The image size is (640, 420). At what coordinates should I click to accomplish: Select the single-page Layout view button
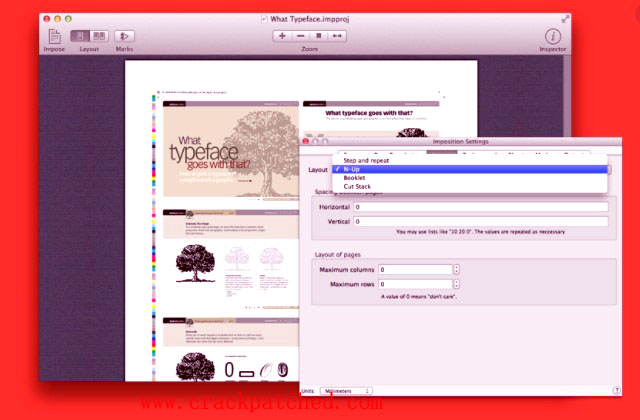tap(80, 36)
